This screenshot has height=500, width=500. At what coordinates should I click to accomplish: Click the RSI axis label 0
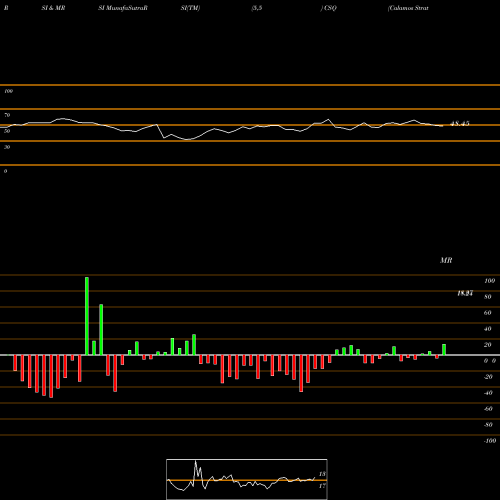pyautogui.click(x=5, y=171)
